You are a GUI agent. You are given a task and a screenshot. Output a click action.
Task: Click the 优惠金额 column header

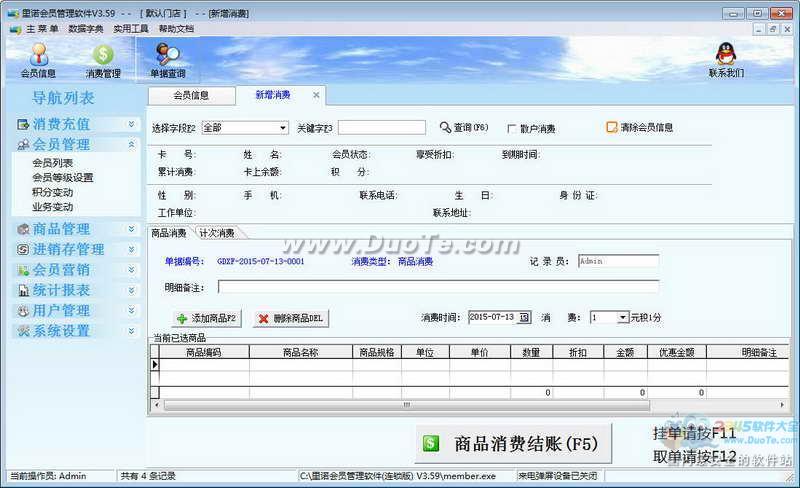(x=677, y=352)
